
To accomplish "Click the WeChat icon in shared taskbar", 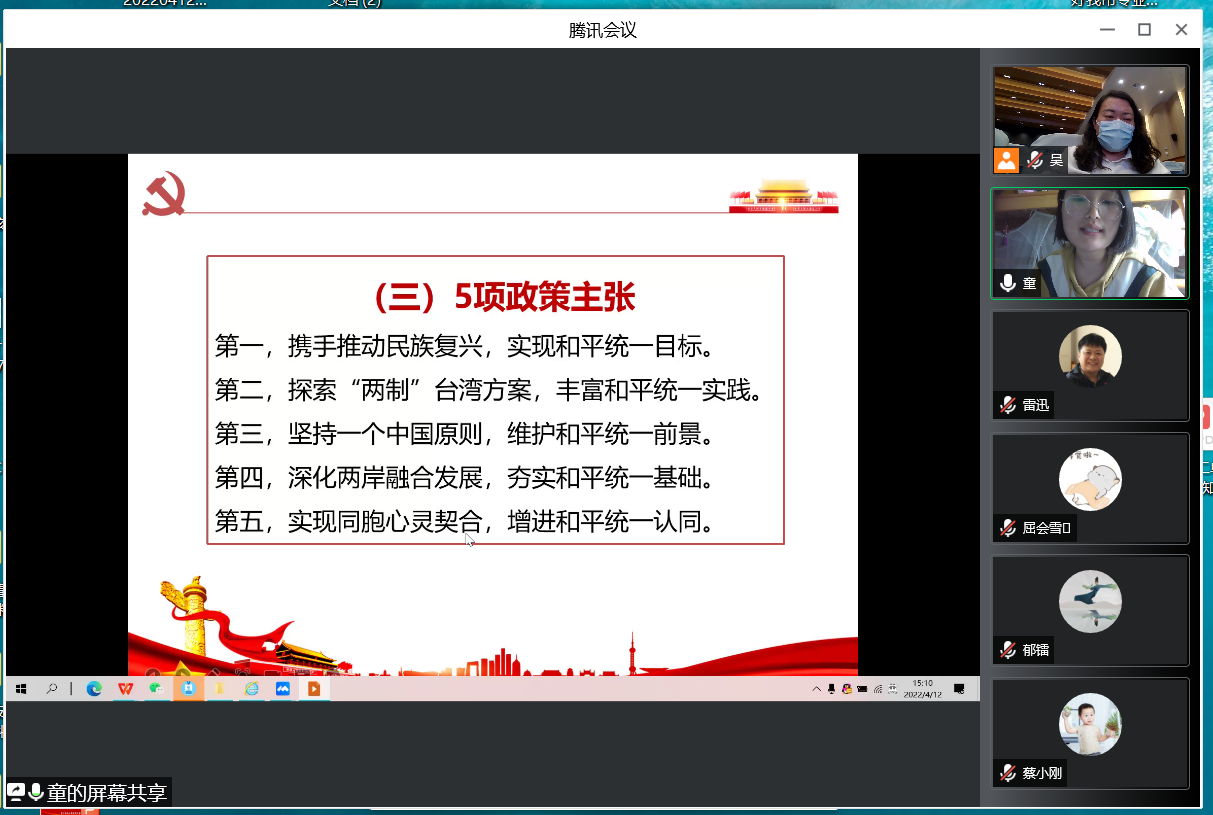I will pos(156,688).
